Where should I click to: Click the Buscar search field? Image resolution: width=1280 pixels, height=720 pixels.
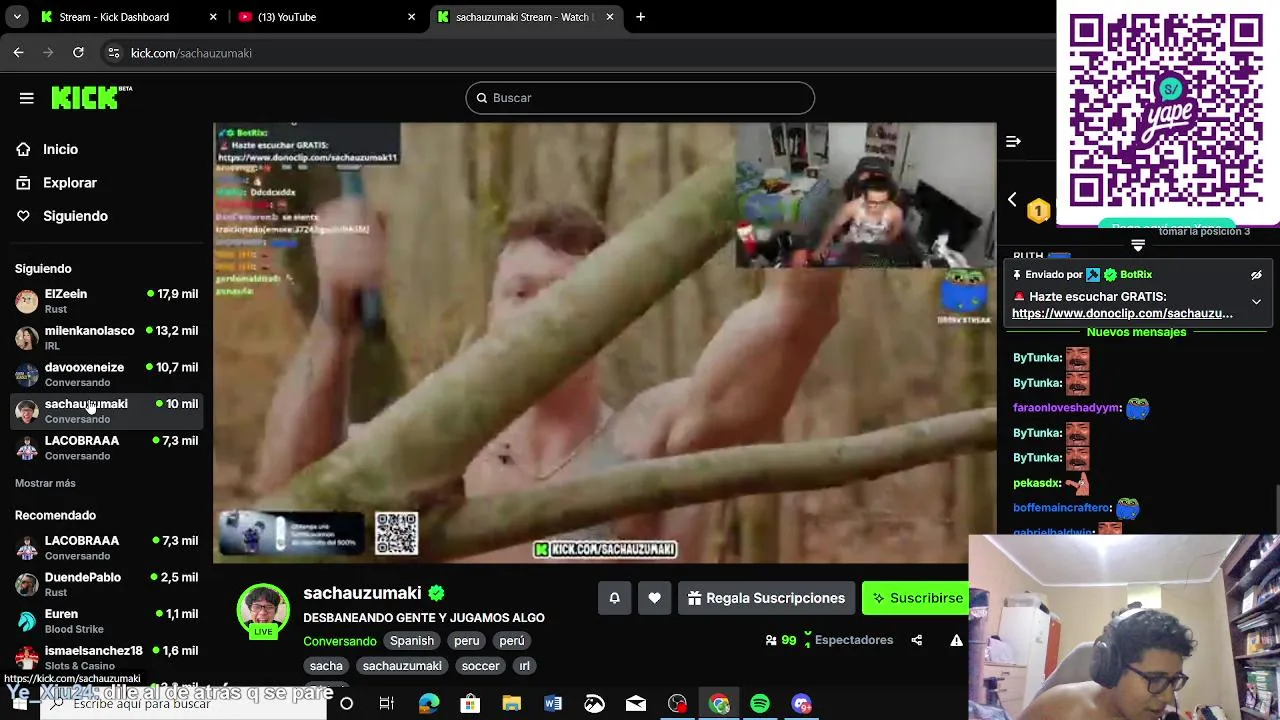click(640, 98)
